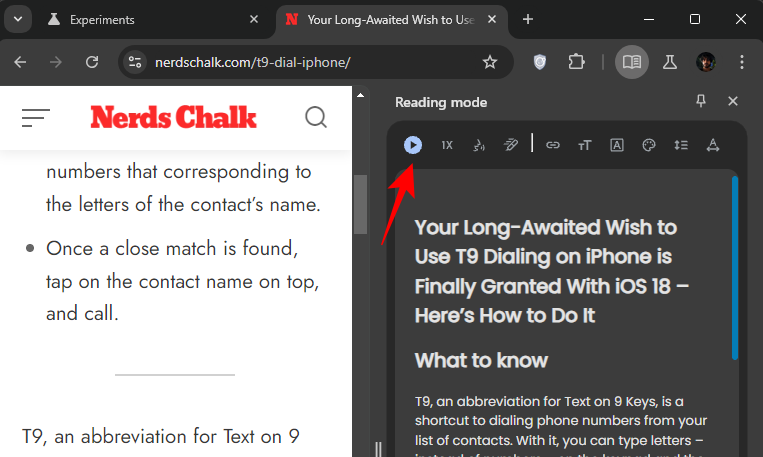
Task: Click the font size icon
Action: tap(585, 145)
